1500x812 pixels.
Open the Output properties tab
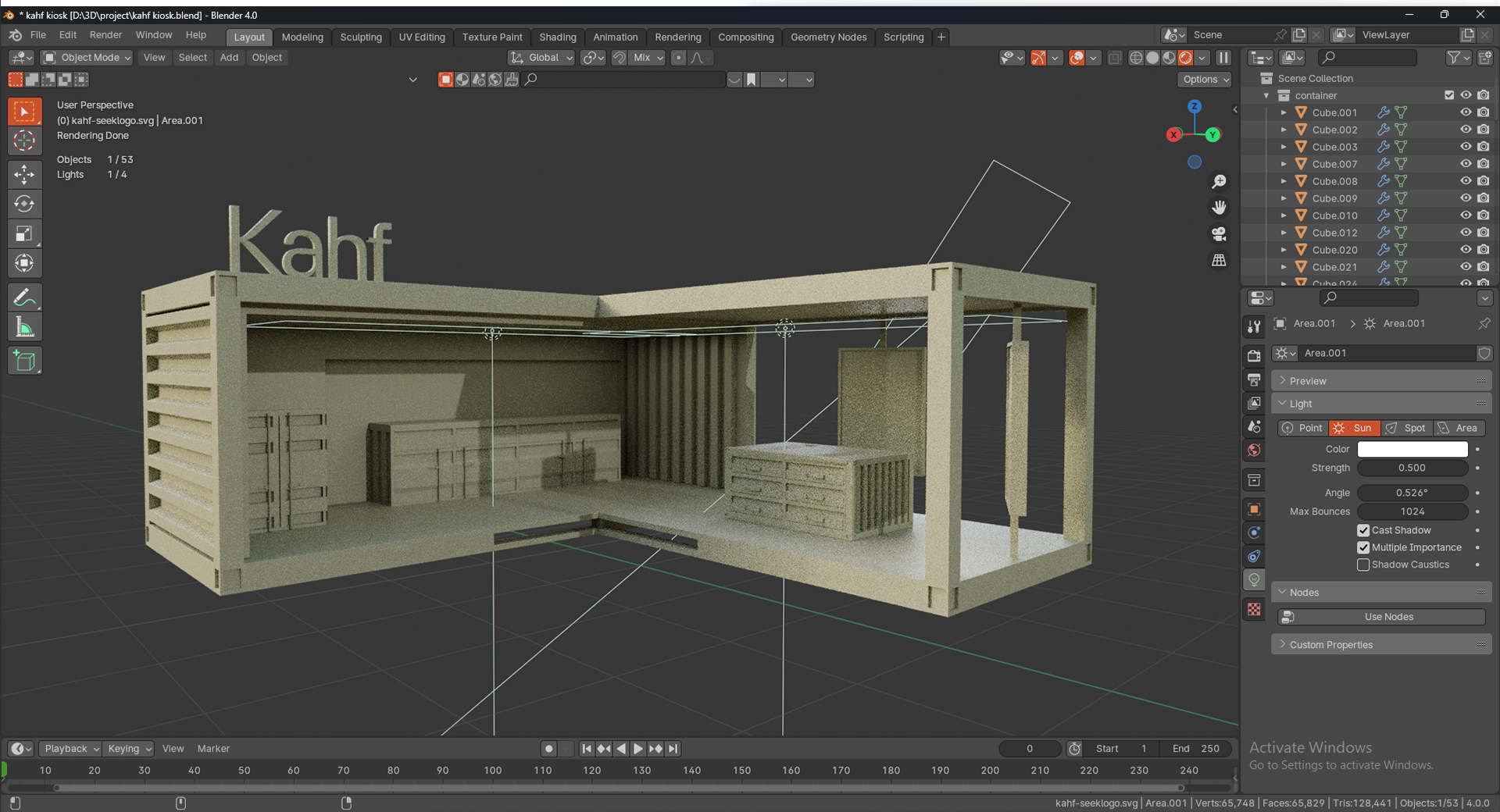1254,379
